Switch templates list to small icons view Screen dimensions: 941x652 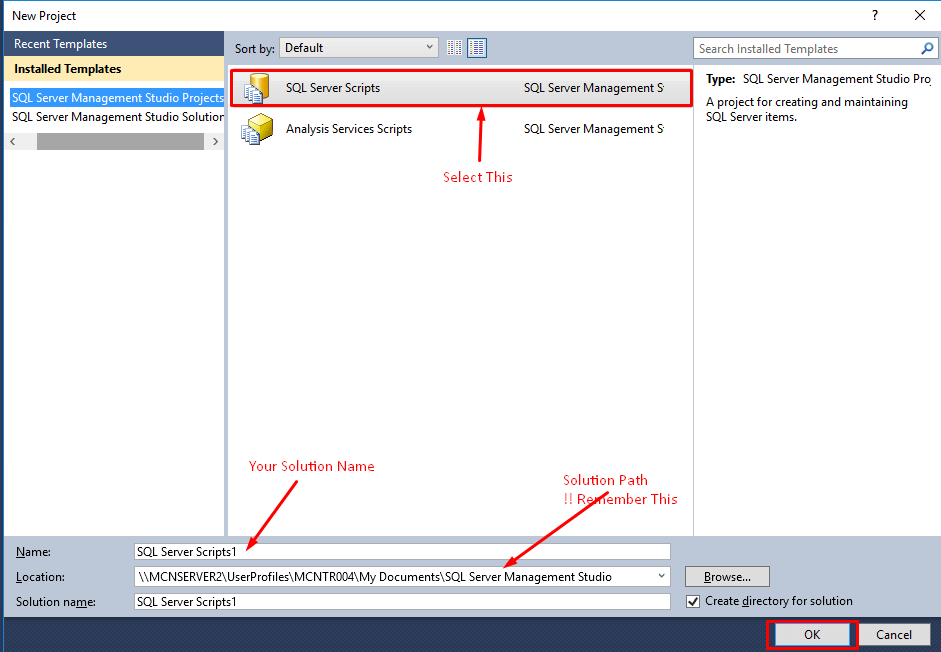point(454,47)
